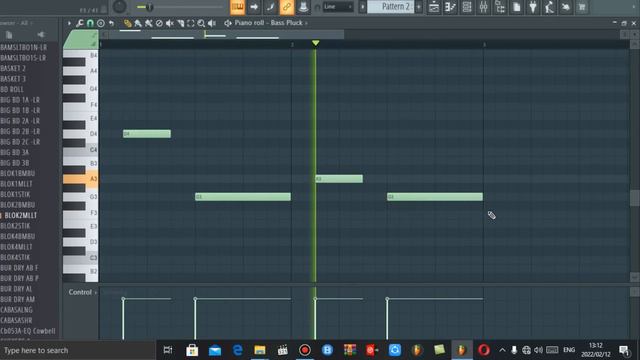This screenshot has width=640, height=360.
Task: Click the highlighted A3 piano key
Action: click(80, 179)
